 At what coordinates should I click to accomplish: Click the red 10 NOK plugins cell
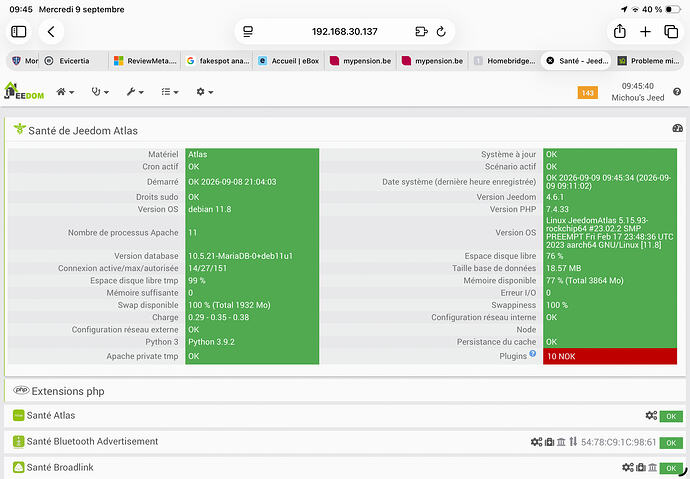click(x=609, y=356)
